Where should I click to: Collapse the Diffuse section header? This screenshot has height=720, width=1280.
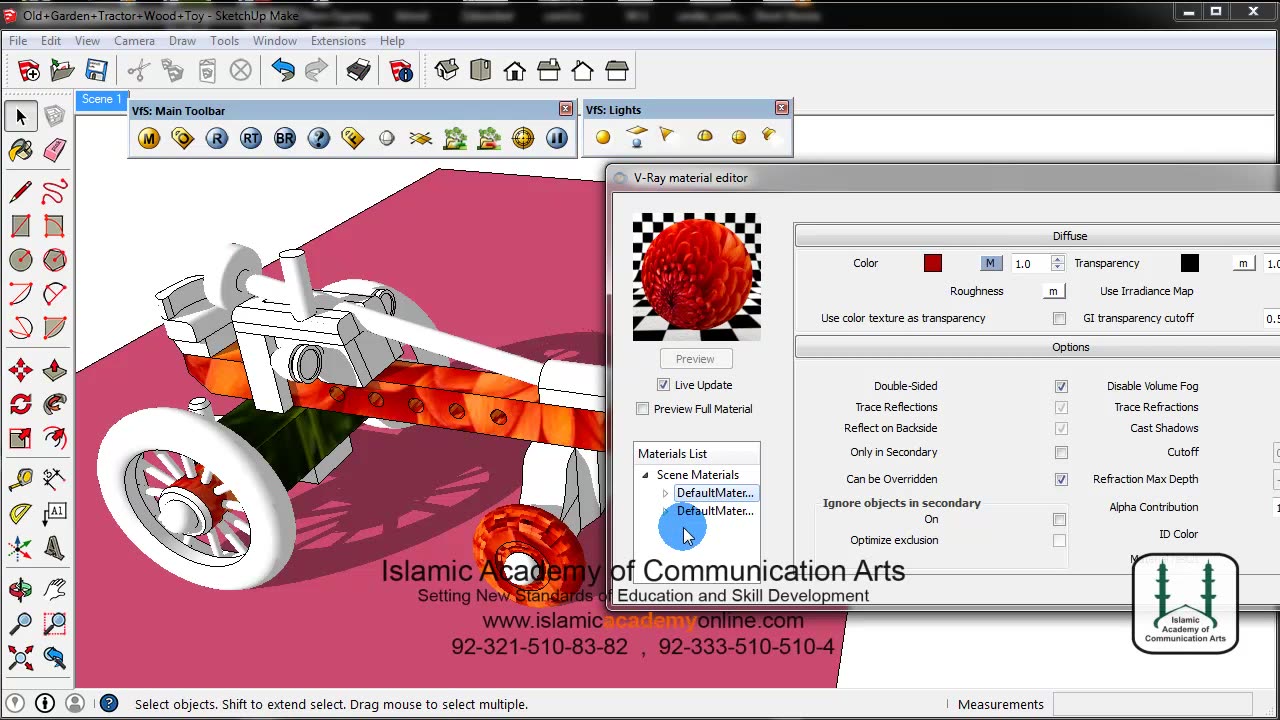tap(1037, 236)
